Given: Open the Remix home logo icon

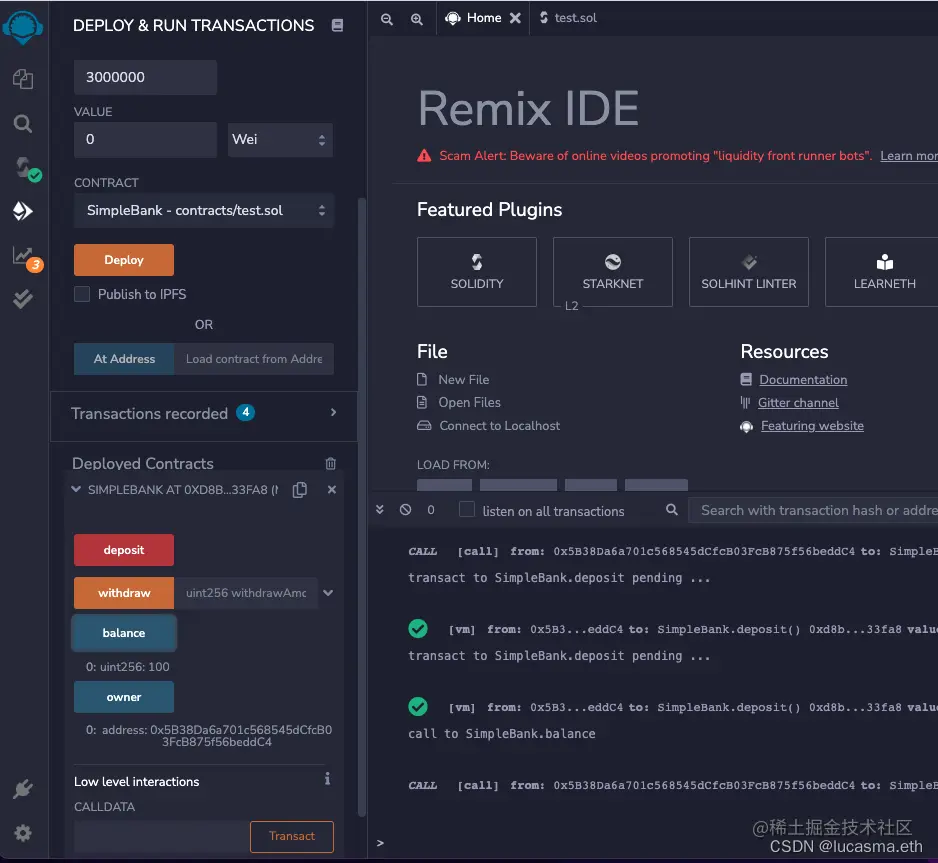Looking at the screenshot, I should coord(23,28).
